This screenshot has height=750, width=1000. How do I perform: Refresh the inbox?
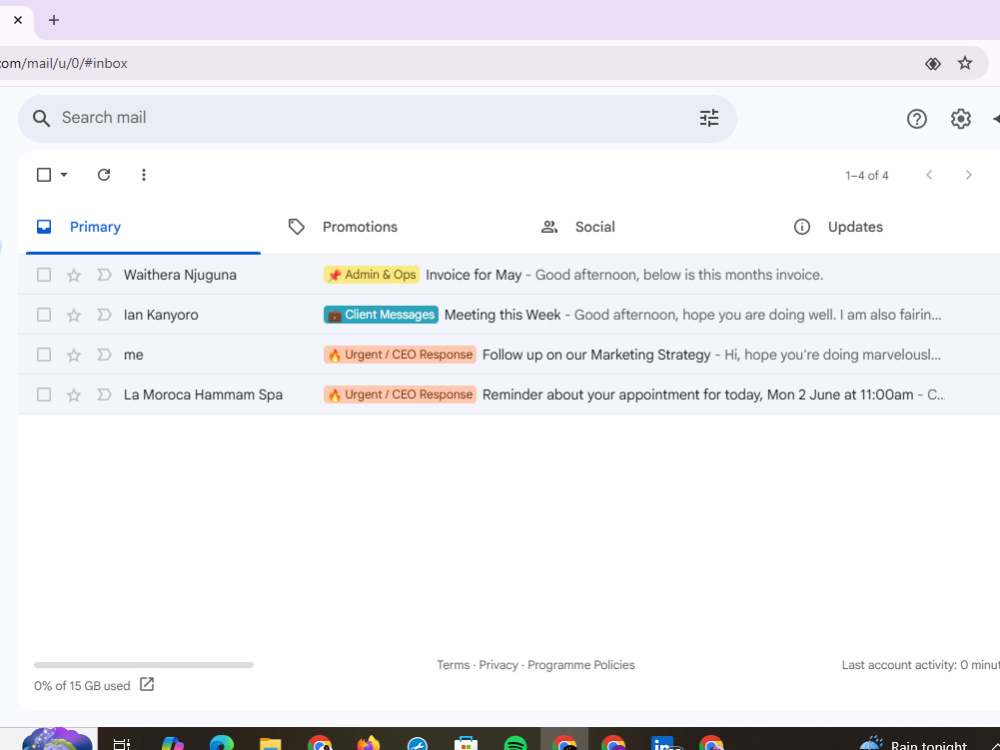click(104, 175)
